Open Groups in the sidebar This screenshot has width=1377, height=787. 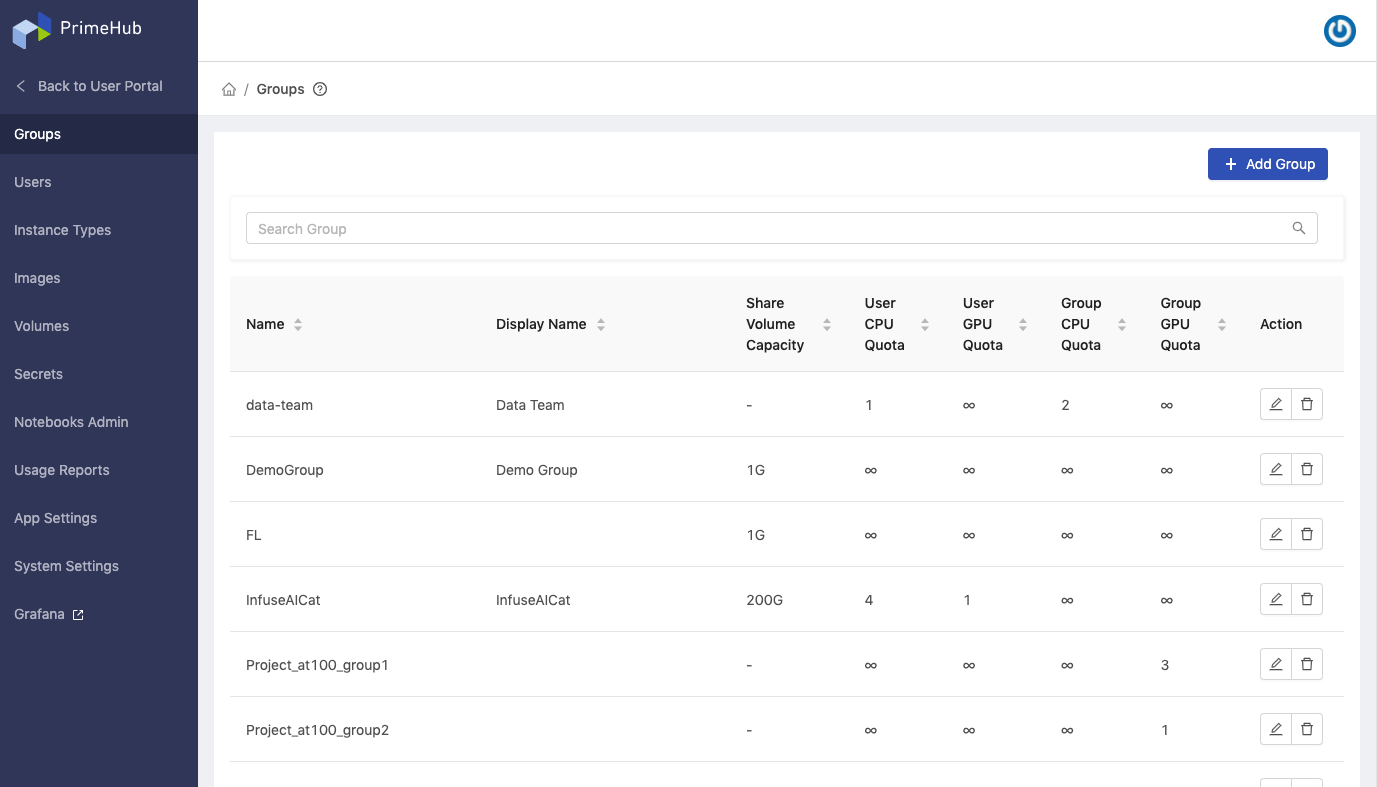point(99,134)
